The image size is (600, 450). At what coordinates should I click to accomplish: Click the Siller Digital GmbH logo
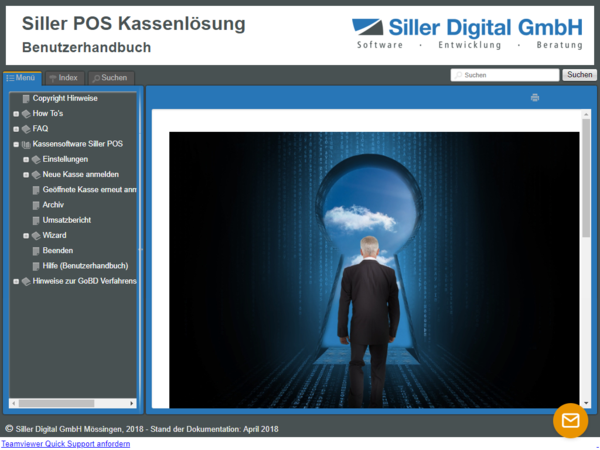467,34
